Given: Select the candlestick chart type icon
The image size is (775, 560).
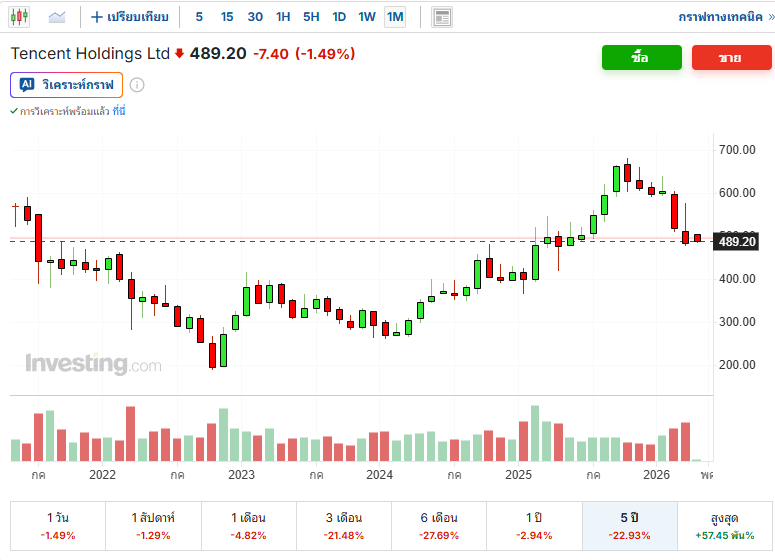Looking at the screenshot, I should pos(19,17).
